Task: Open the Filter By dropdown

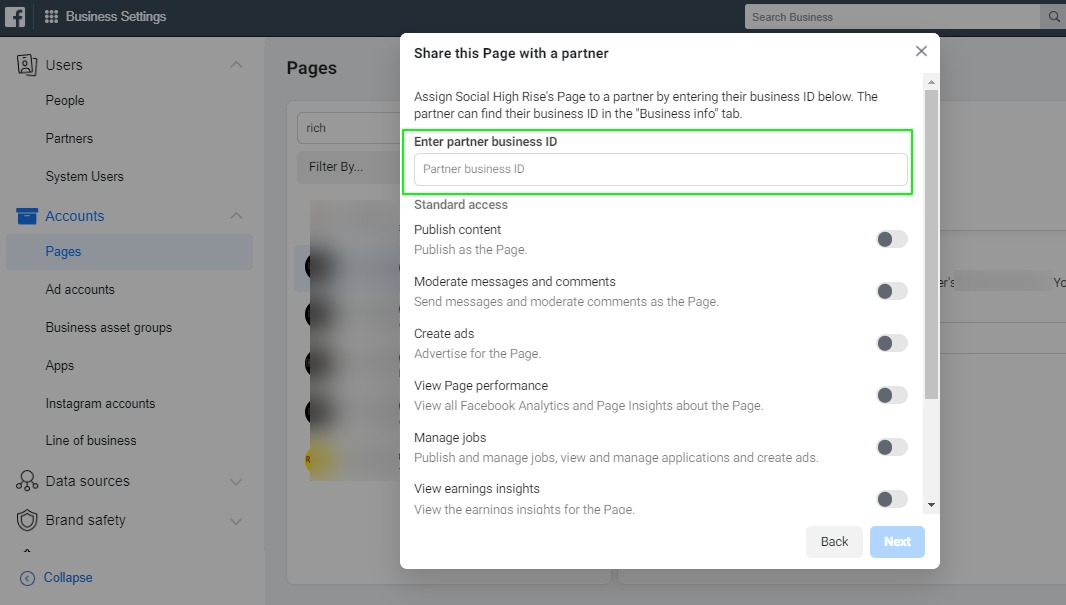Action: click(348, 167)
